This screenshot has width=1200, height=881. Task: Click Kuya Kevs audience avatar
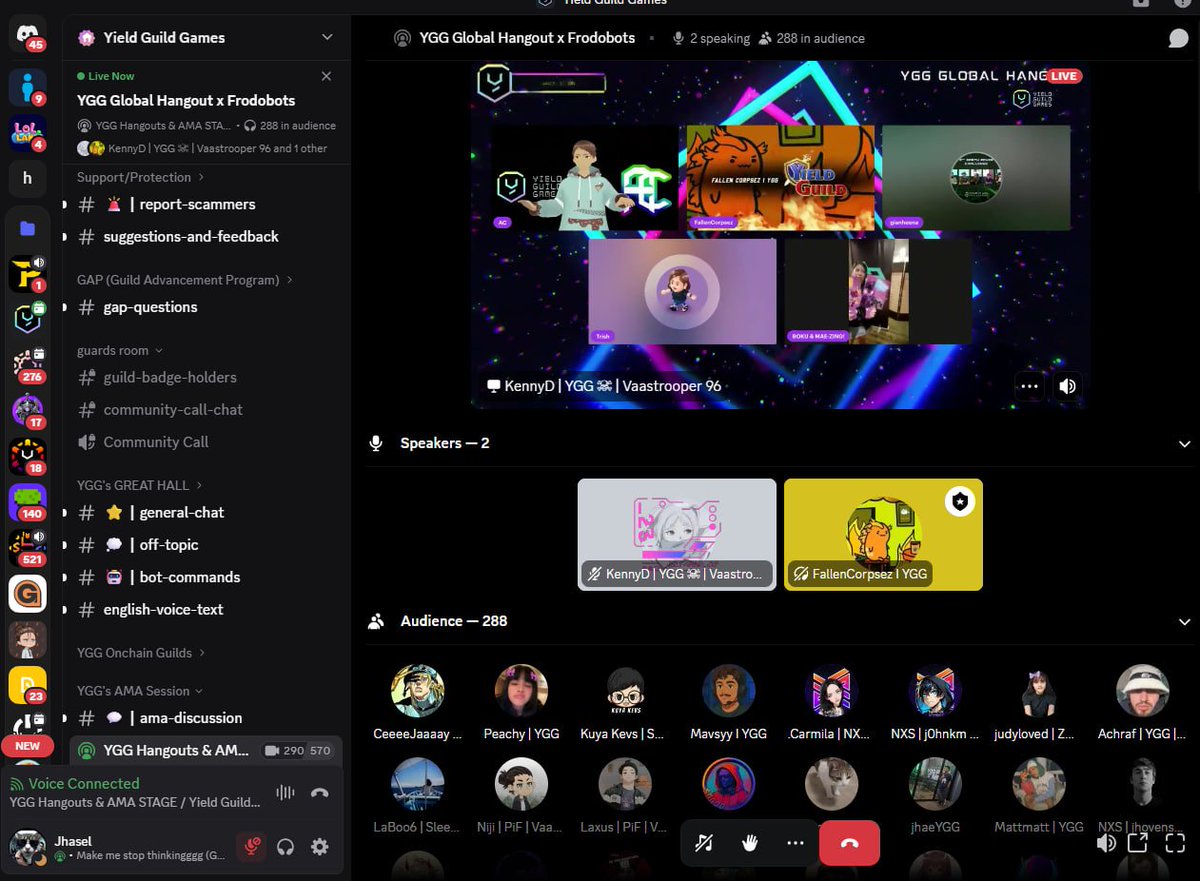[625, 691]
